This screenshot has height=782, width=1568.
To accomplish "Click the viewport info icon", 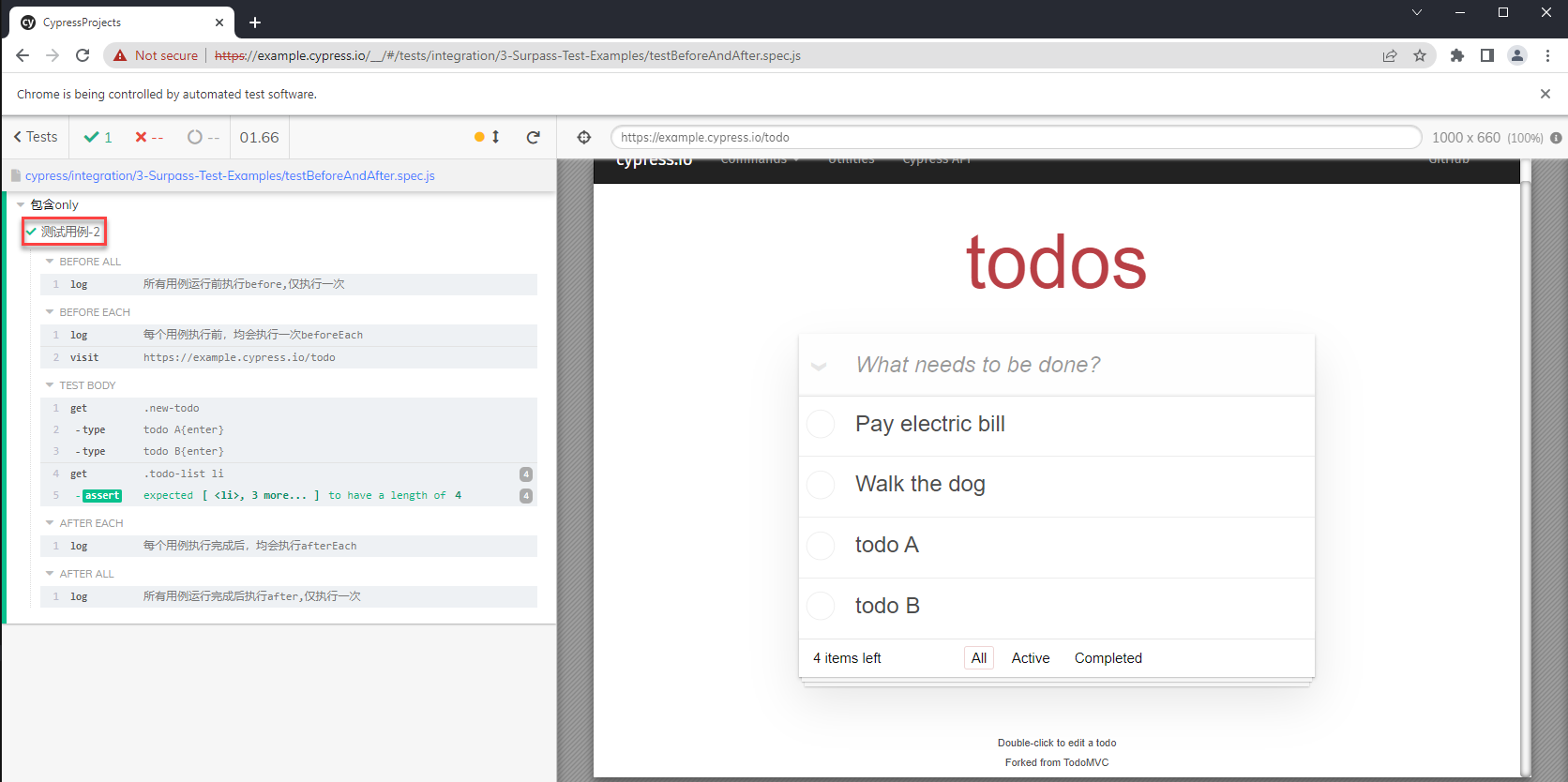I will 1556,138.
